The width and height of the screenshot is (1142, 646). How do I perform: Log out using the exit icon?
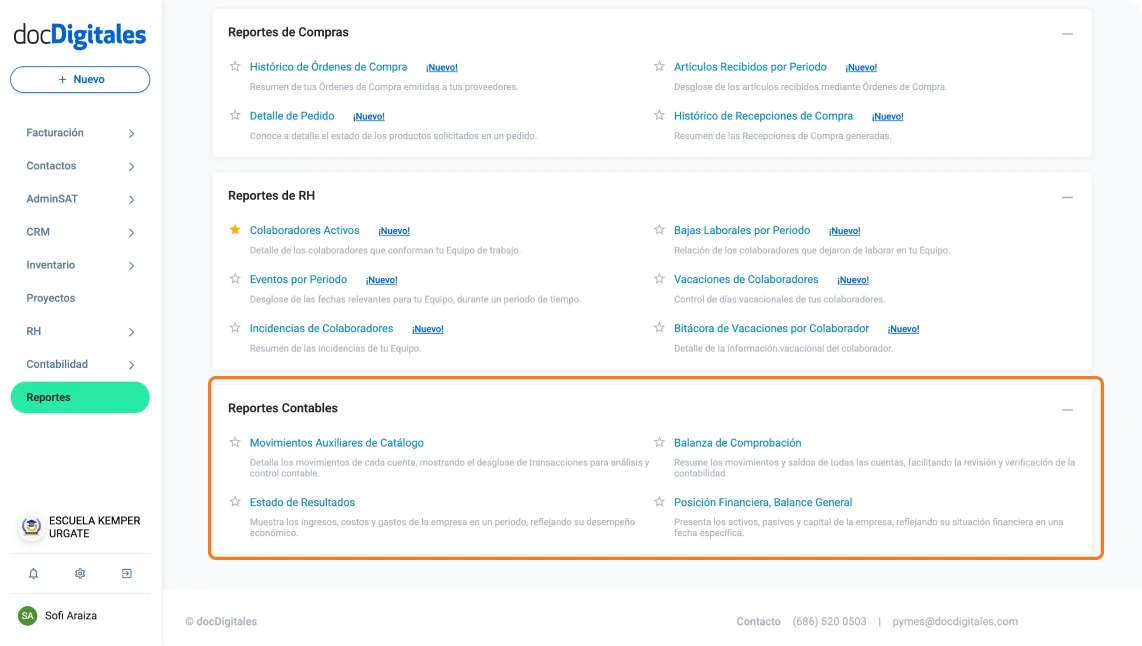(126, 573)
